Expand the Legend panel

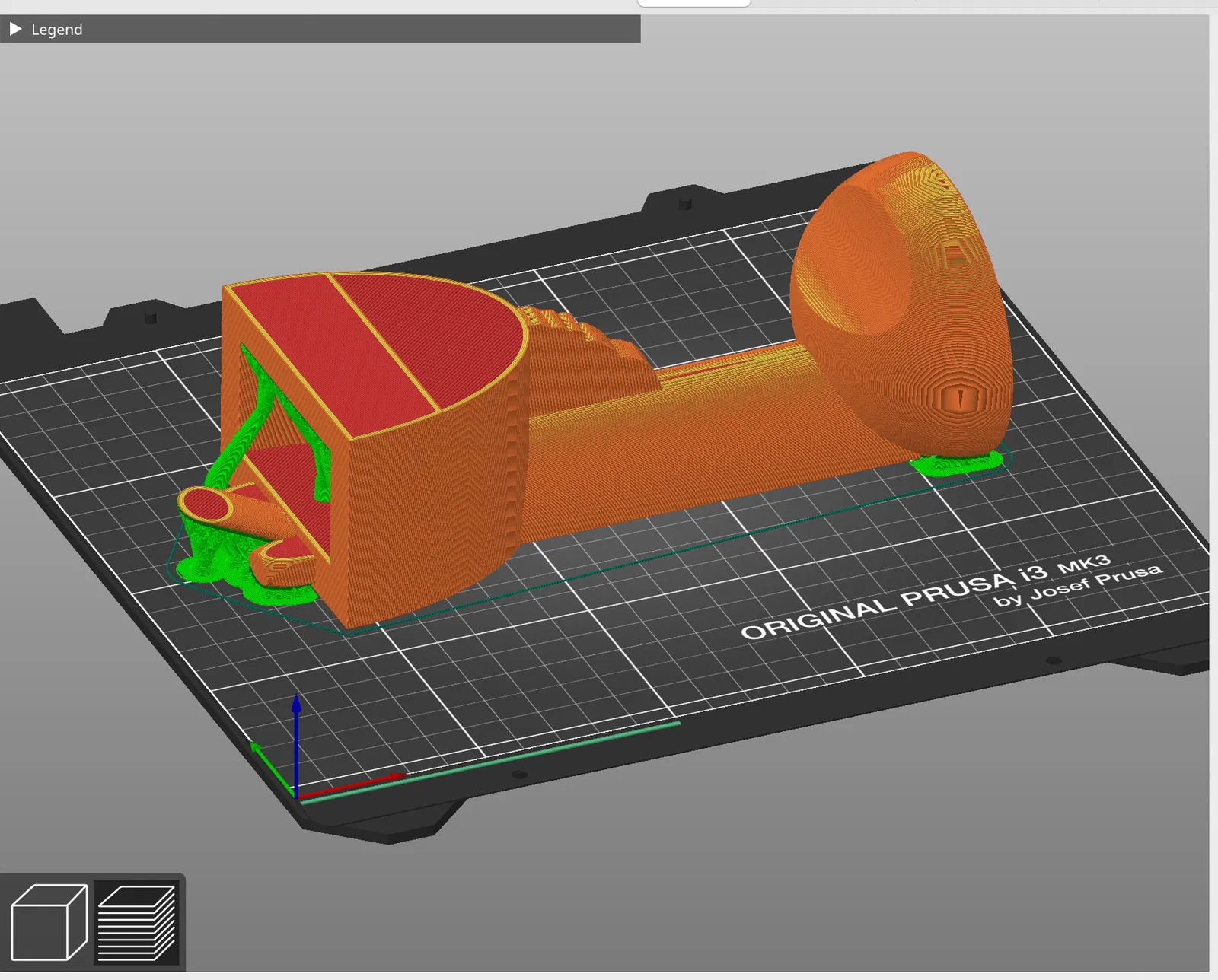(16, 30)
